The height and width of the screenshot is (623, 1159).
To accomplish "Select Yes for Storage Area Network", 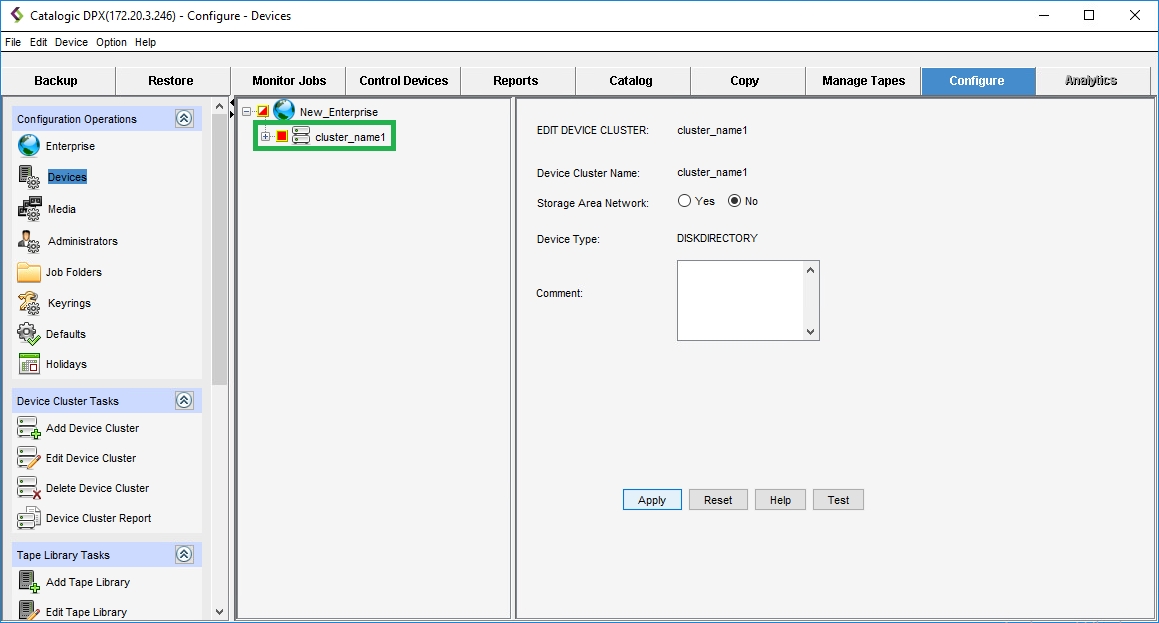I will pos(685,201).
